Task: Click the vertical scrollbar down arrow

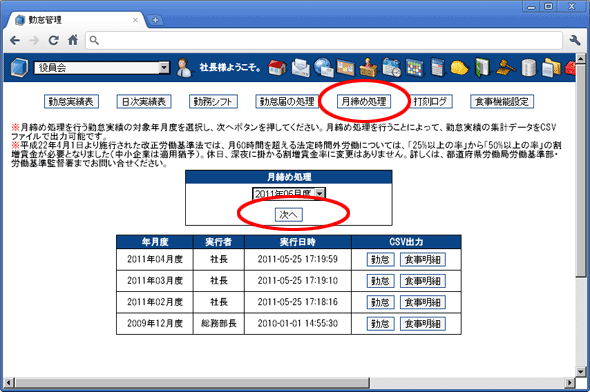Action: click(581, 371)
